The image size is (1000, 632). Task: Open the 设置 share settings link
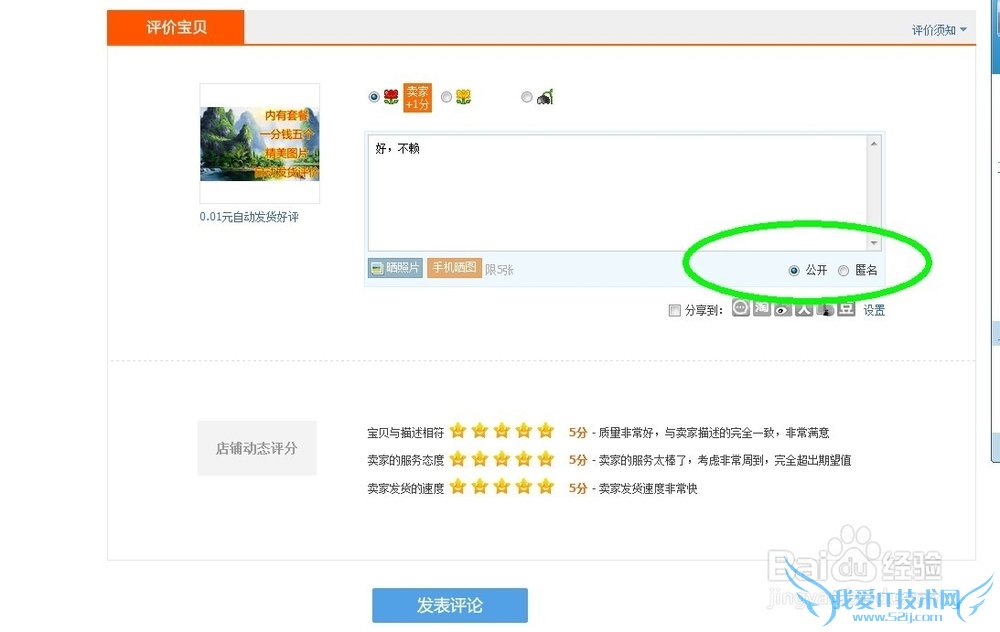(874, 311)
